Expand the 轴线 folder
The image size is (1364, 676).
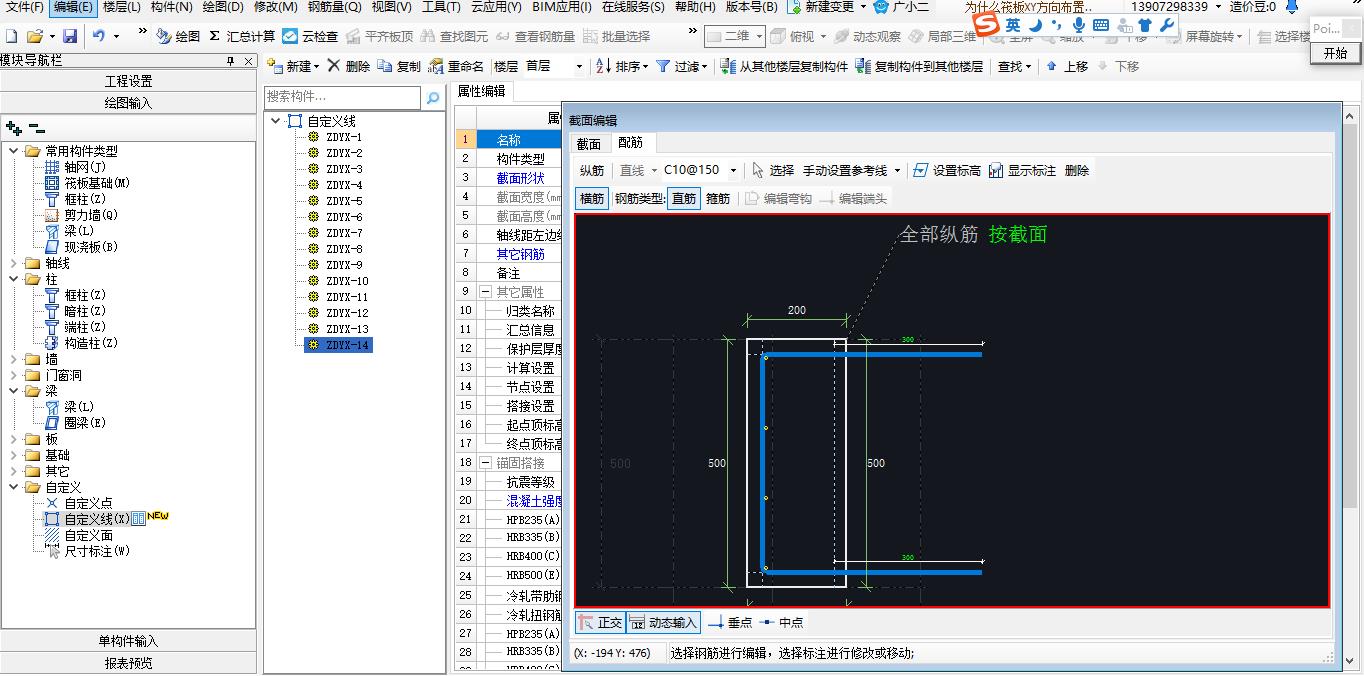pos(13,263)
